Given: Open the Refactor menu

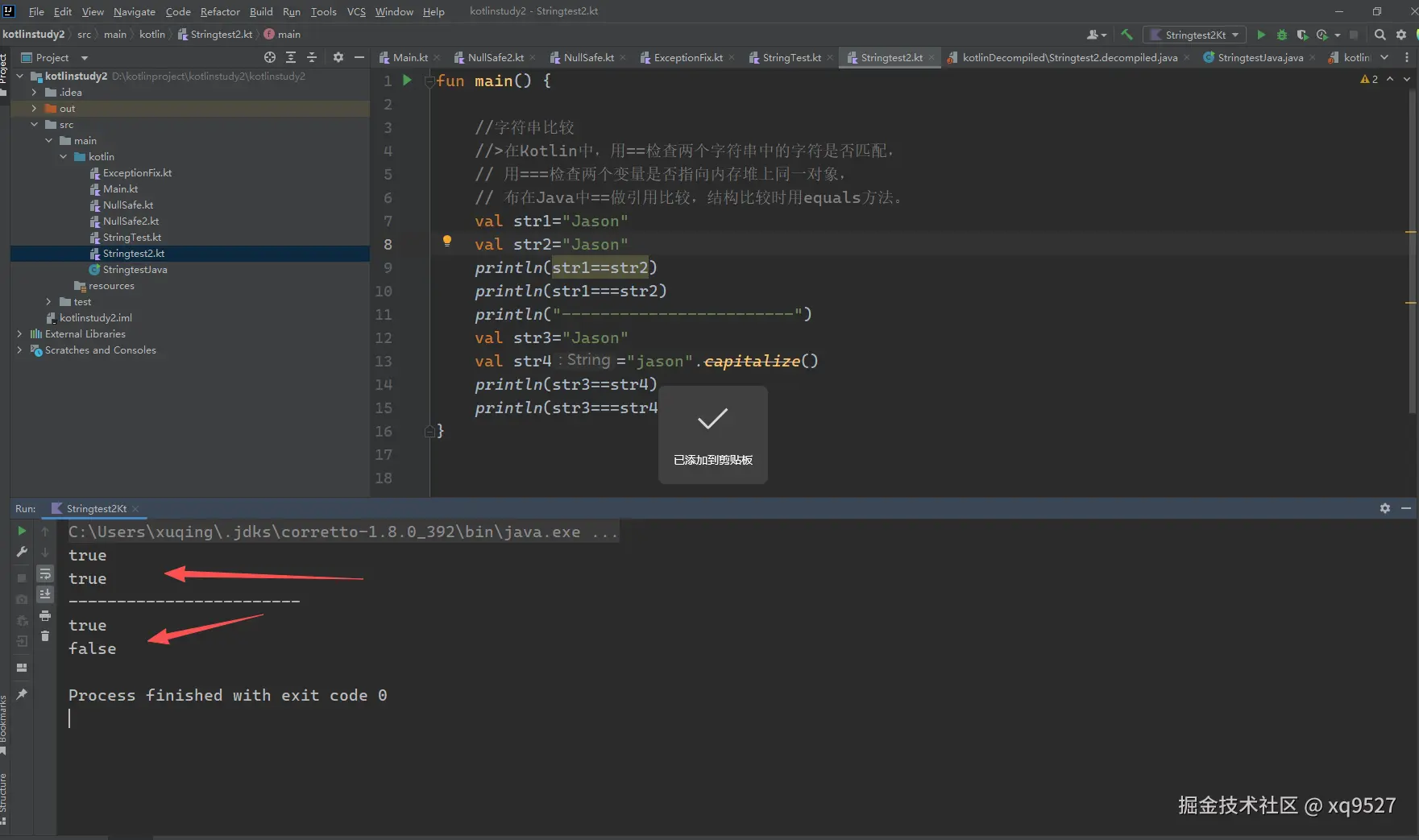Looking at the screenshot, I should (220, 11).
